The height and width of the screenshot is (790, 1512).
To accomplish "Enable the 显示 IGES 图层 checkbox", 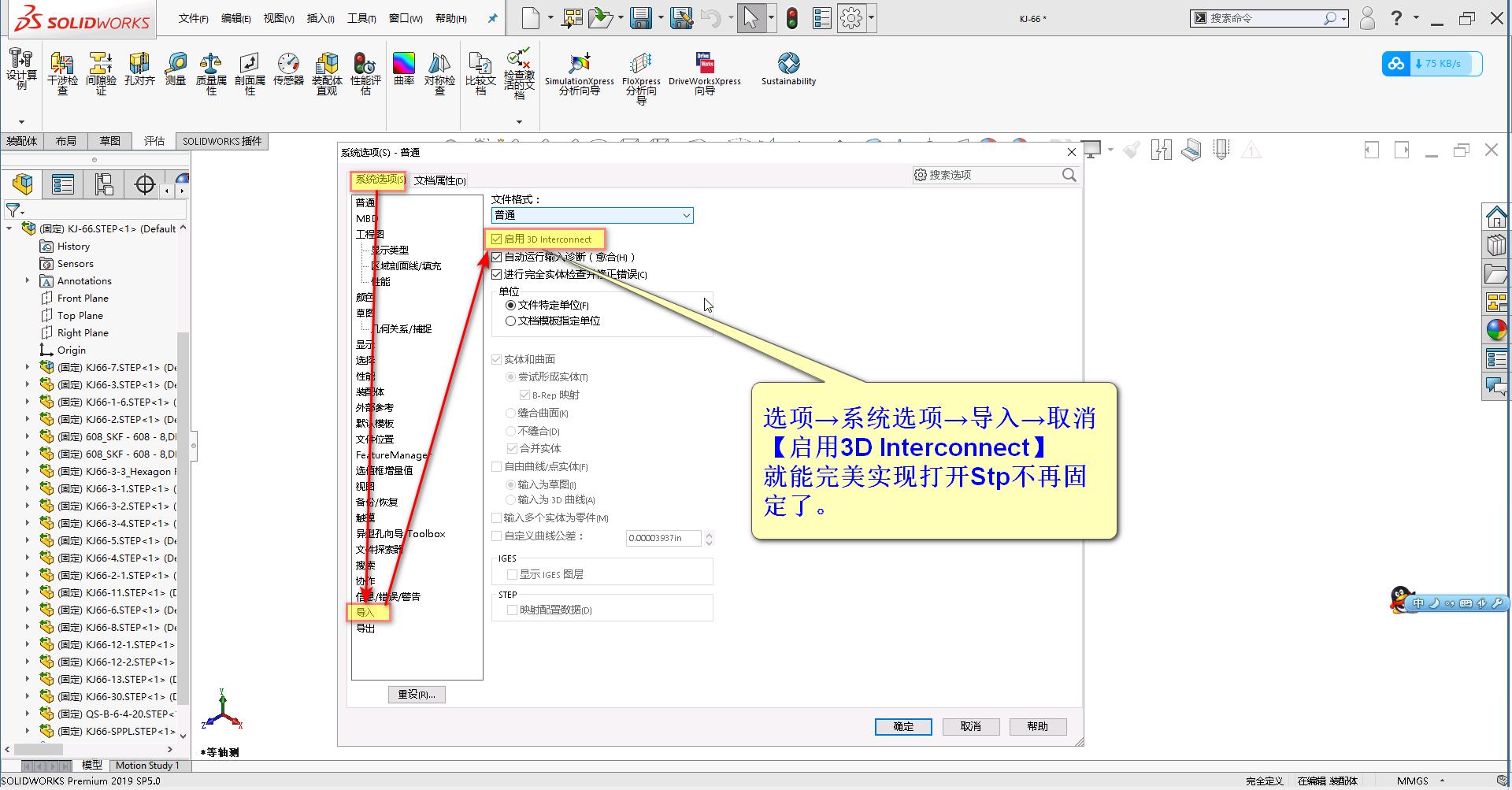I will click(513, 574).
